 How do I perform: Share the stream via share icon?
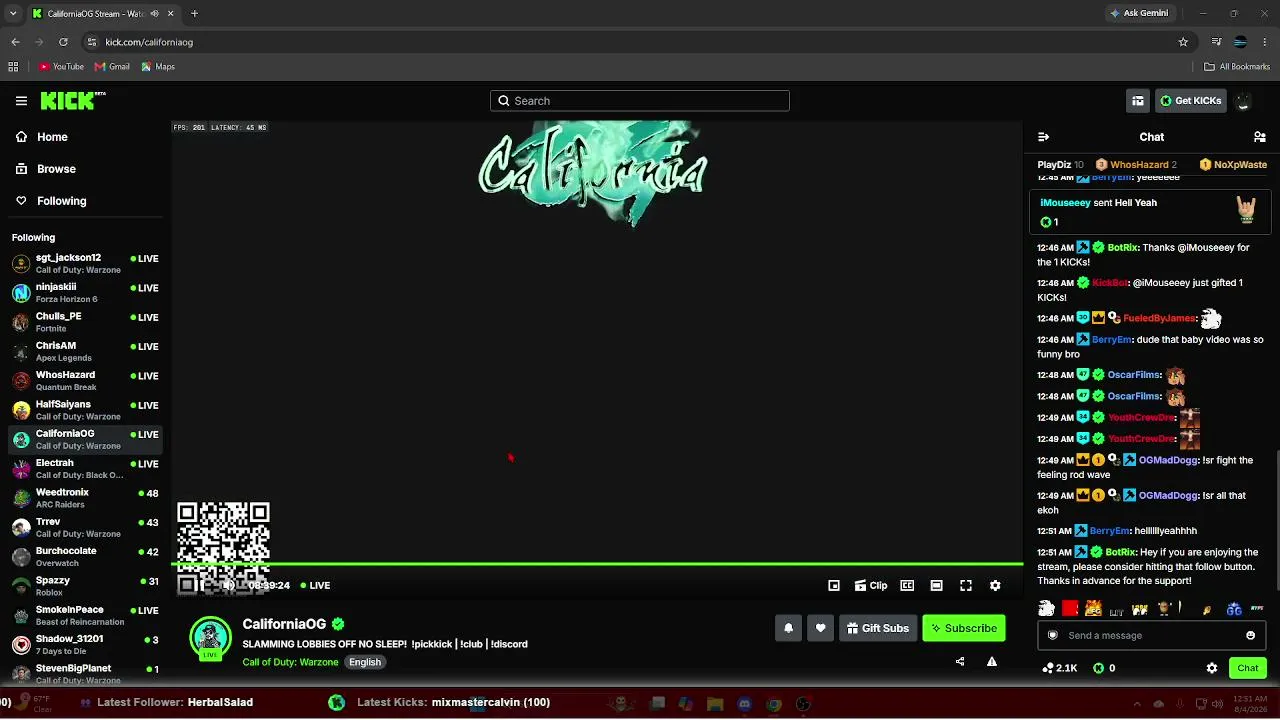pyautogui.click(x=960, y=661)
